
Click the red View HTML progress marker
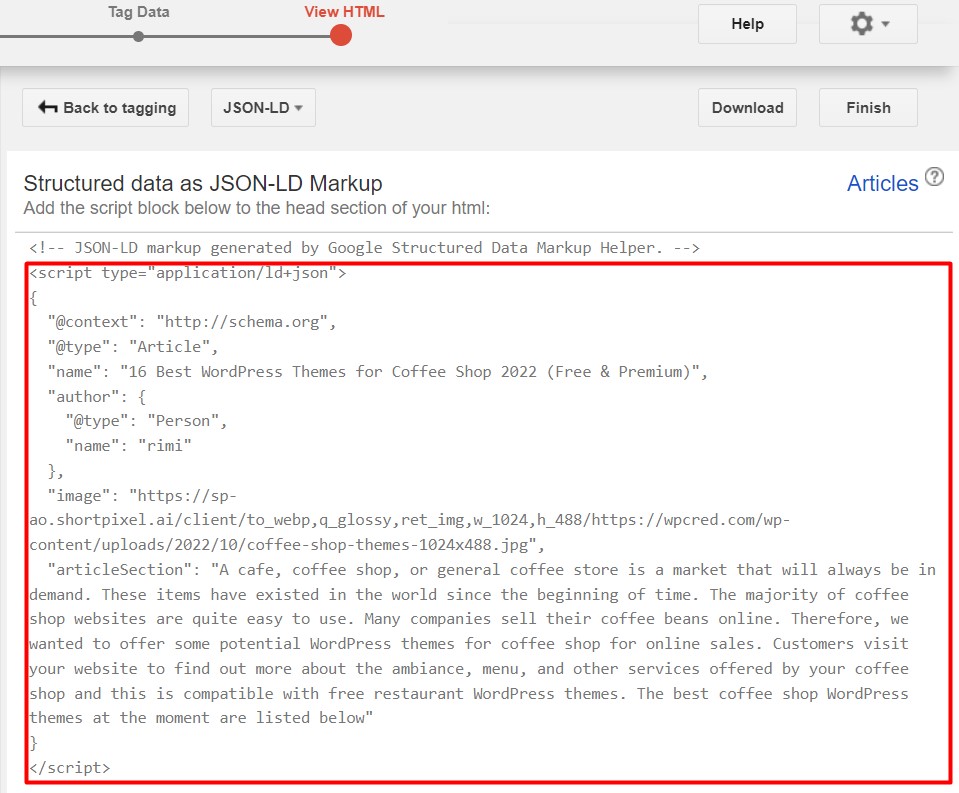341,35
